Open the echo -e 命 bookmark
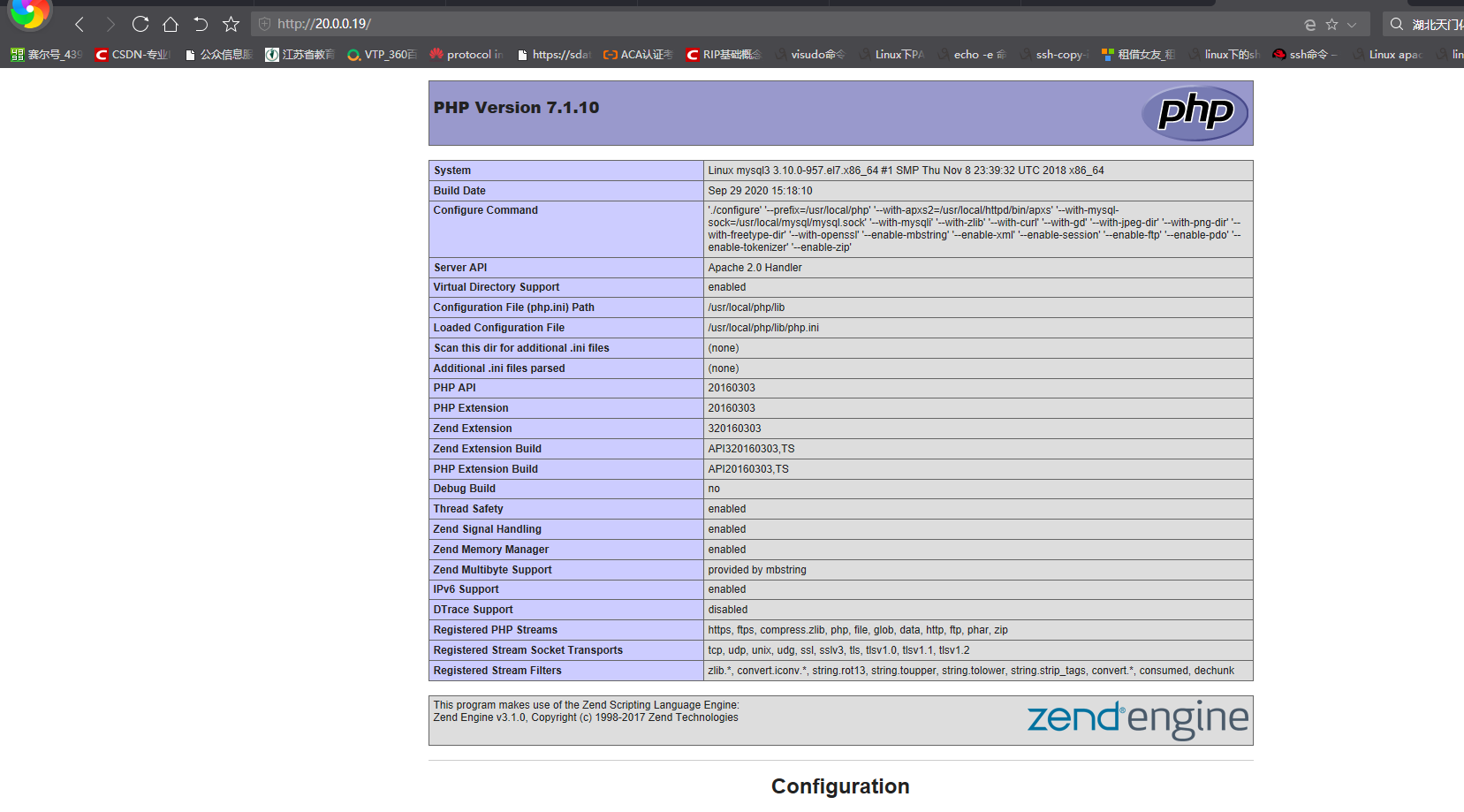Image resolution: width=1464 pixels, height=812 pixels. pyautogui.click(x=973, y=55)
